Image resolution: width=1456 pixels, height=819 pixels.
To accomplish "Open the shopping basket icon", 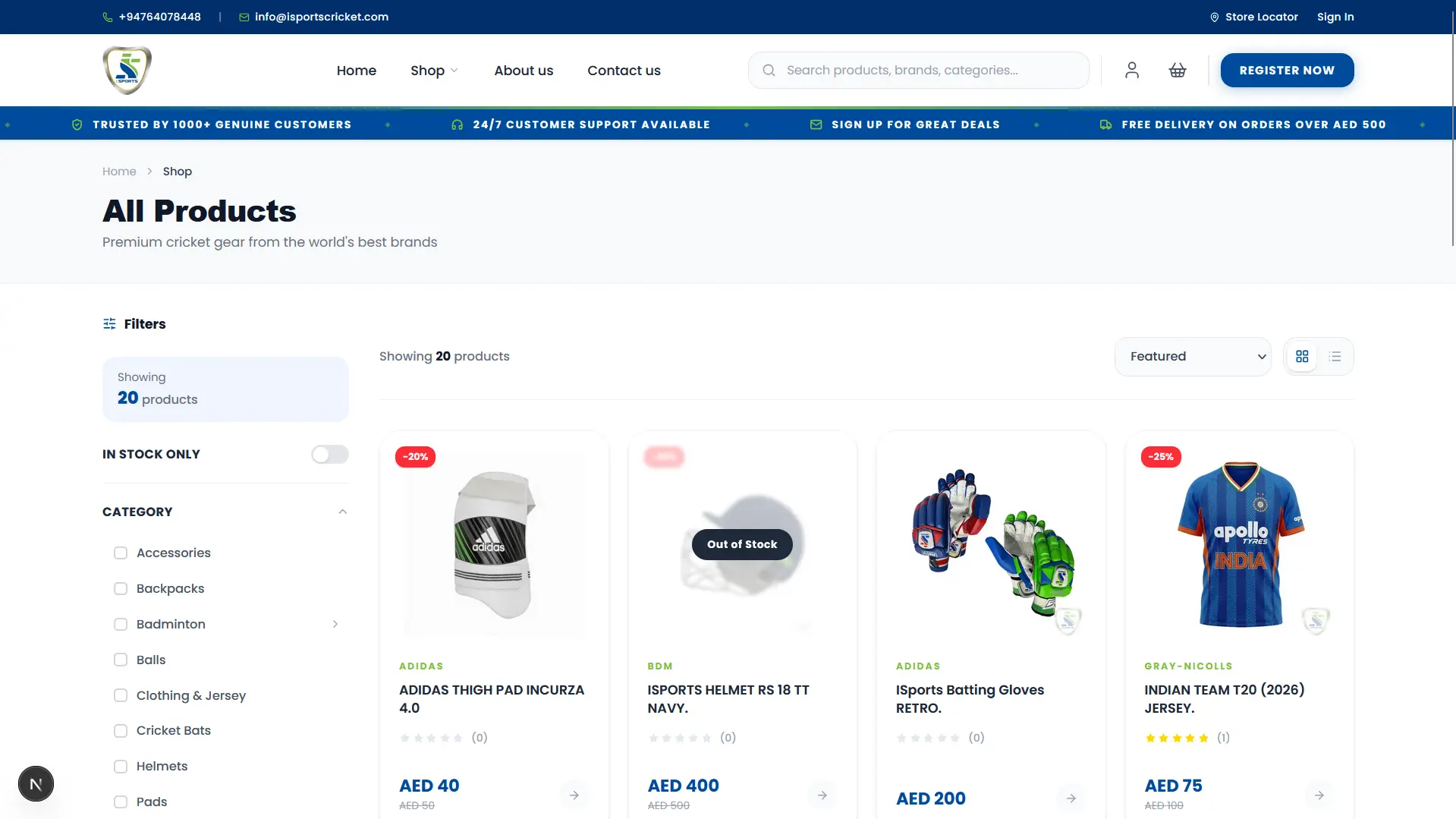I will tap(1178, 70).
